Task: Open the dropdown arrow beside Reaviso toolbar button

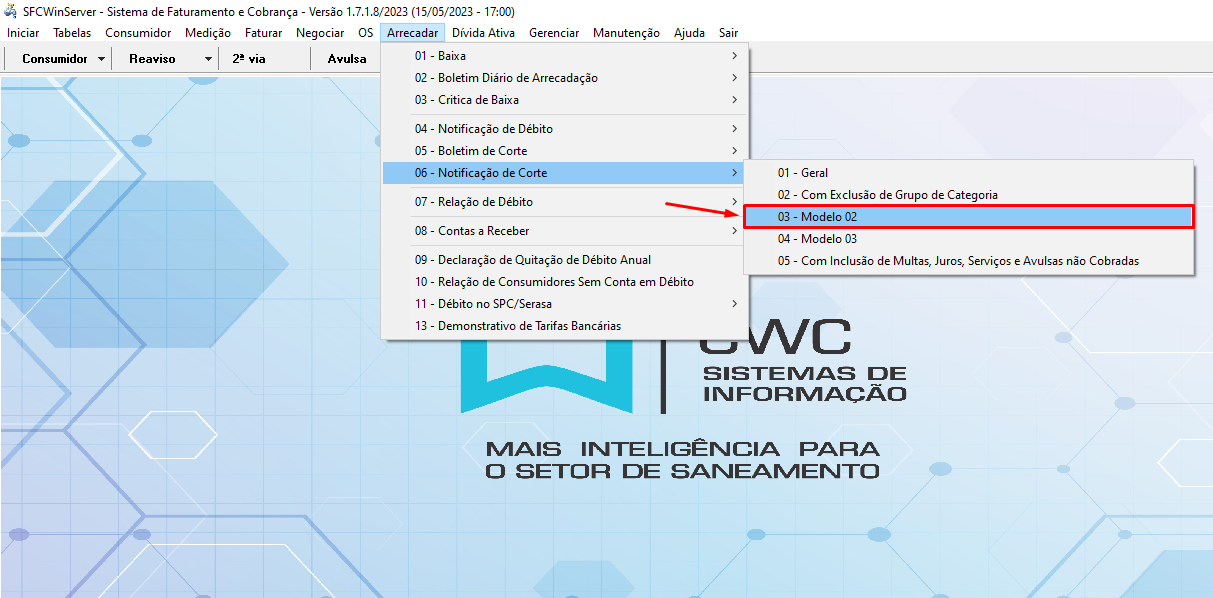Action: click(x=208, y=59)
